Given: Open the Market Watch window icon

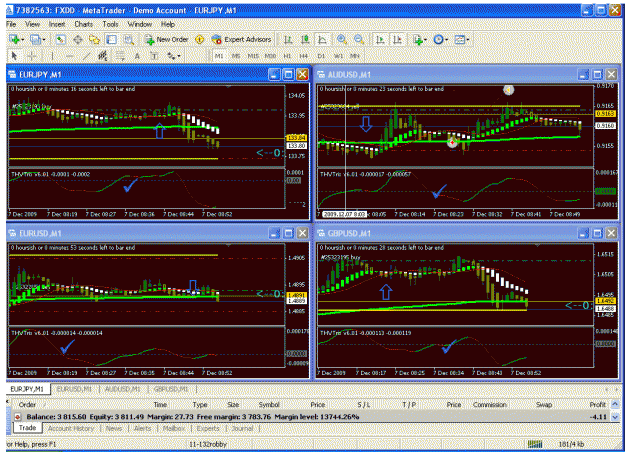Looking at the screenshot, I should click(x=61, y=39).
